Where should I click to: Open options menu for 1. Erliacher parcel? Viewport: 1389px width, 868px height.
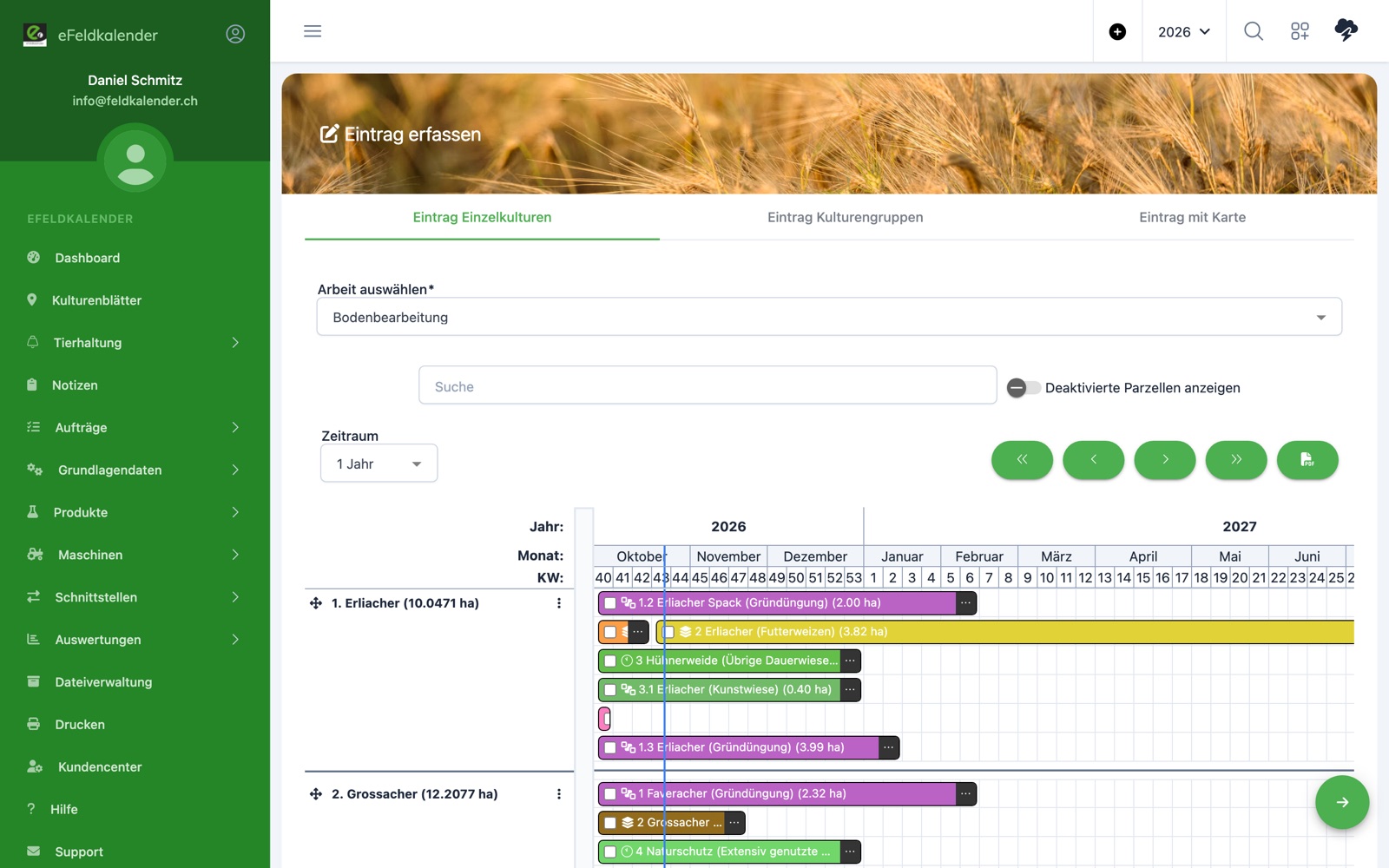[558, 603]
